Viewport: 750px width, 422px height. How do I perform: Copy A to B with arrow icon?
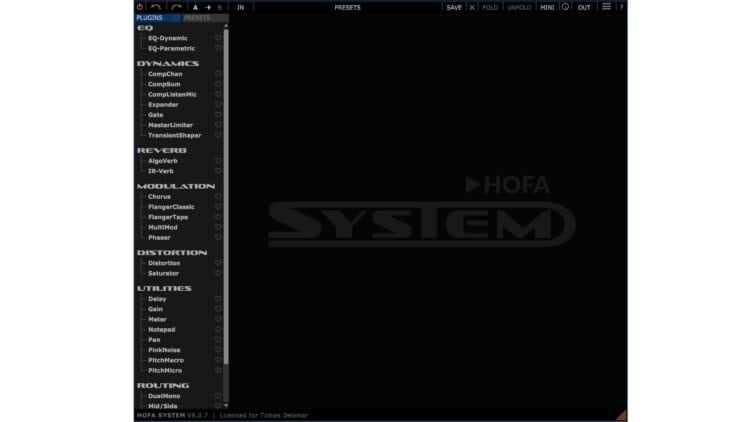pyautogui.click(x=208, y=8)
